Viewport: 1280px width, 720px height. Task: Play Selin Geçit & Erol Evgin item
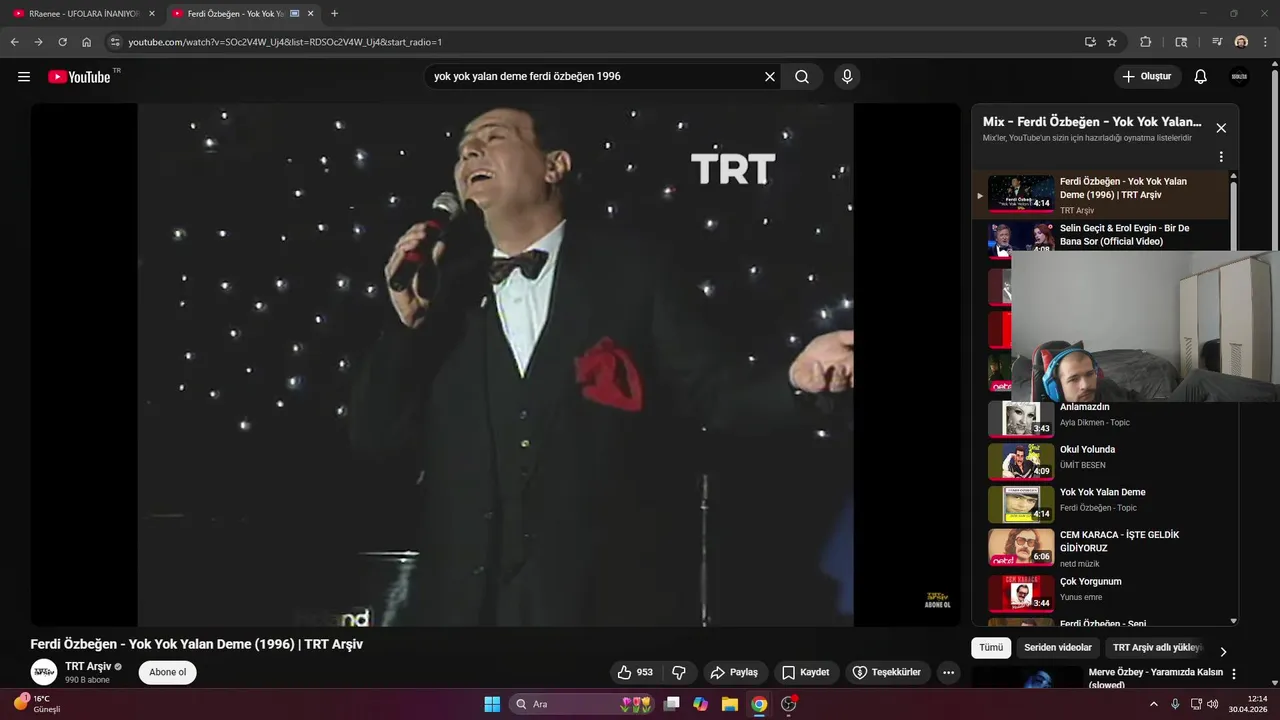point(1100,237)
